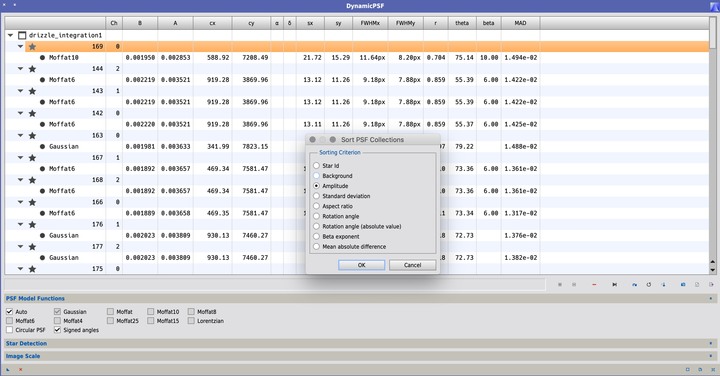Click the red X cancel icon at bottom left

click(x=21, y=370)
